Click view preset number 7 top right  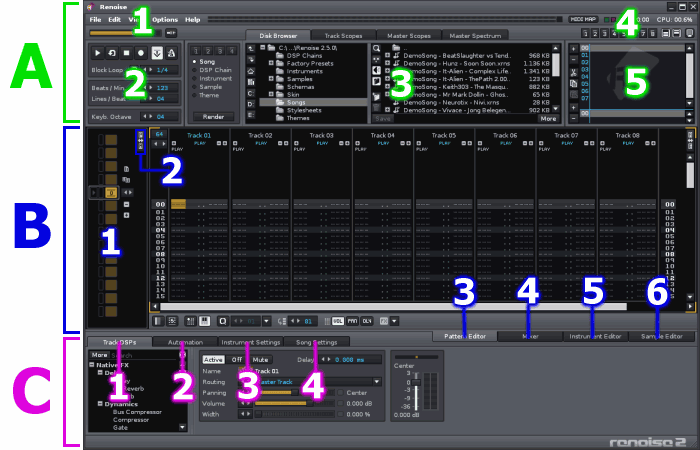(643, 33)
